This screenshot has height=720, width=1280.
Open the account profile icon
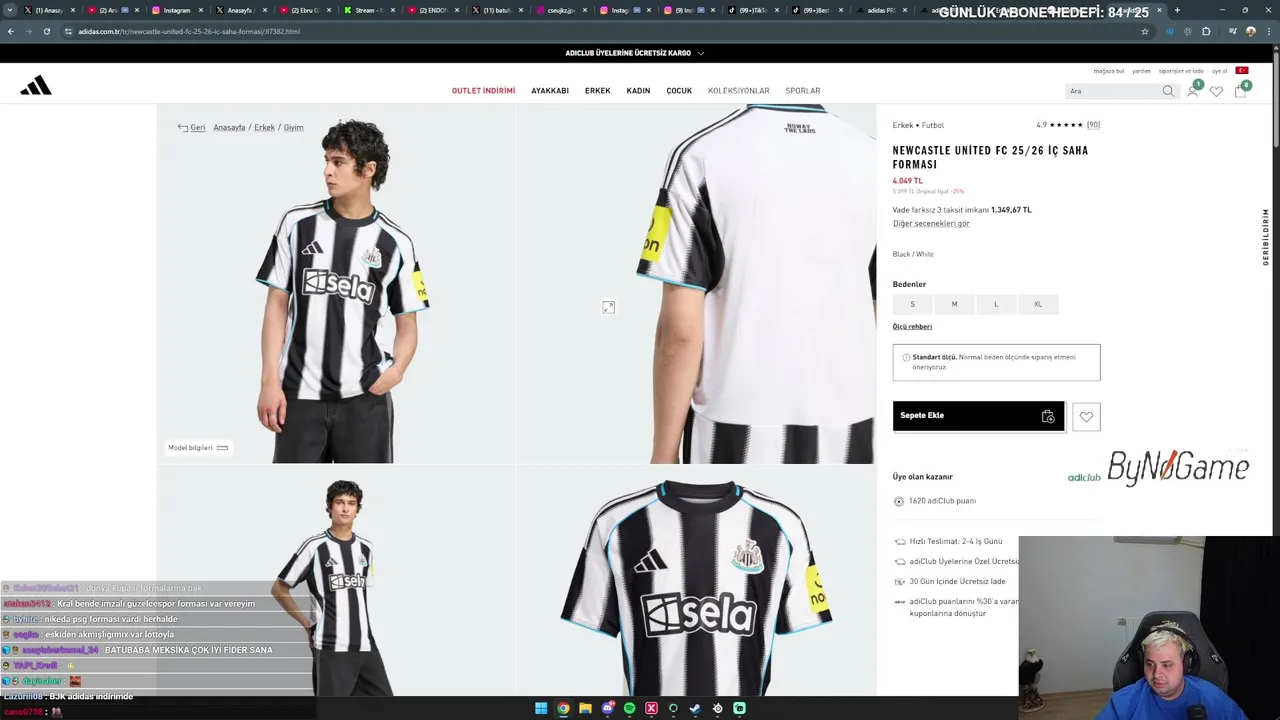tap(1193, 90)
